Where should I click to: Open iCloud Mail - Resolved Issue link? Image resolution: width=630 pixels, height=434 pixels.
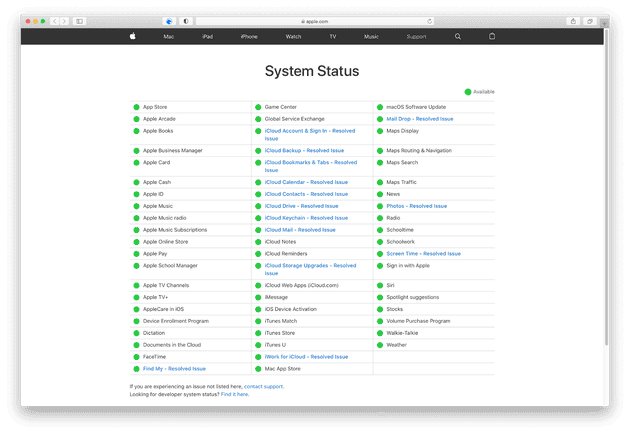coord(300,230)
